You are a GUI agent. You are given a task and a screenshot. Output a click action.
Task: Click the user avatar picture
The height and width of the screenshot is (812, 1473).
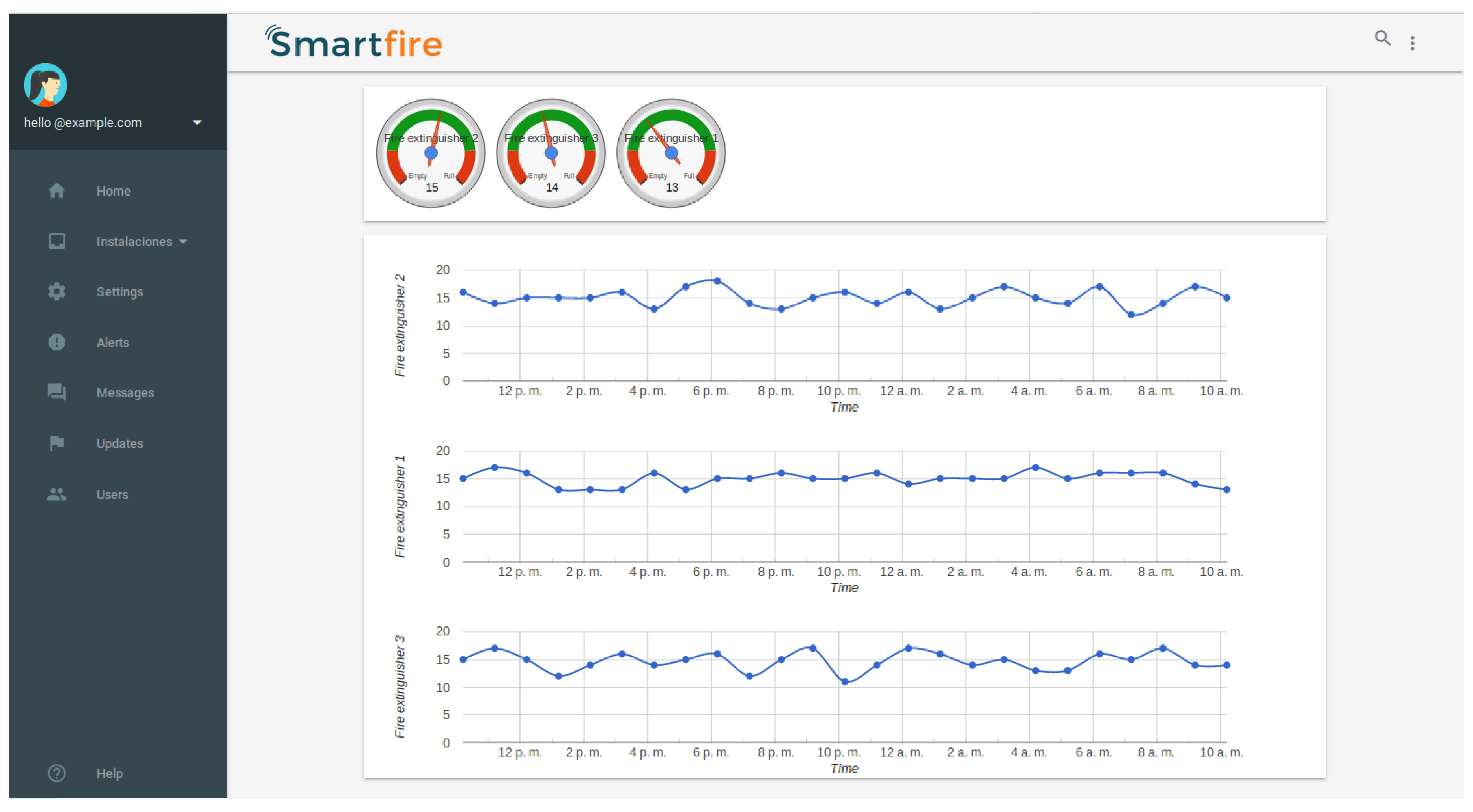(x=46, y=85)
